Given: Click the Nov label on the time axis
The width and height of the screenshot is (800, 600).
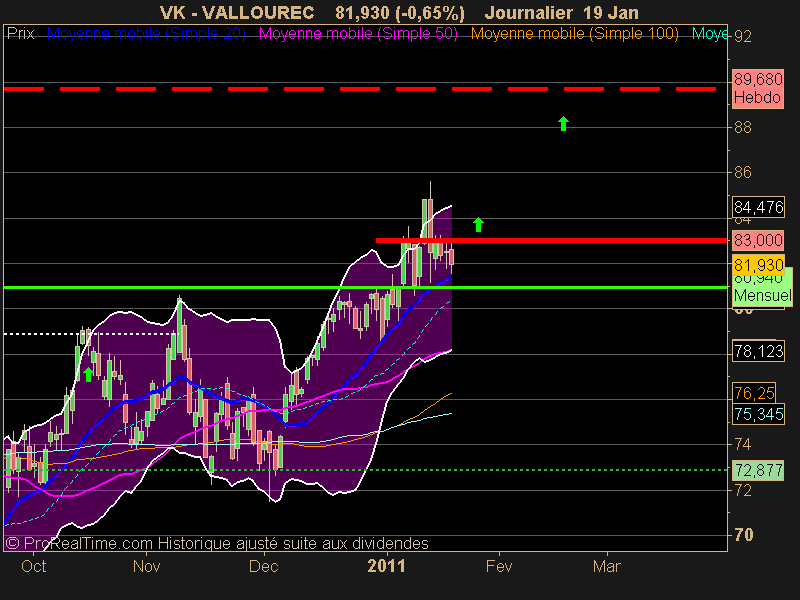Looking at the screenshot, I should (x=146, y=566).
